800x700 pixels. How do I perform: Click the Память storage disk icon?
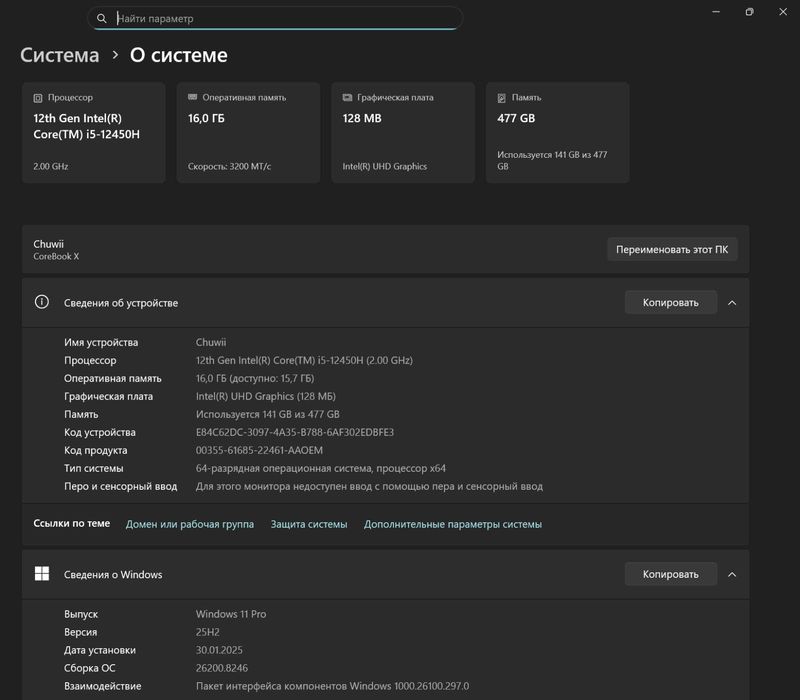point(502,98)
